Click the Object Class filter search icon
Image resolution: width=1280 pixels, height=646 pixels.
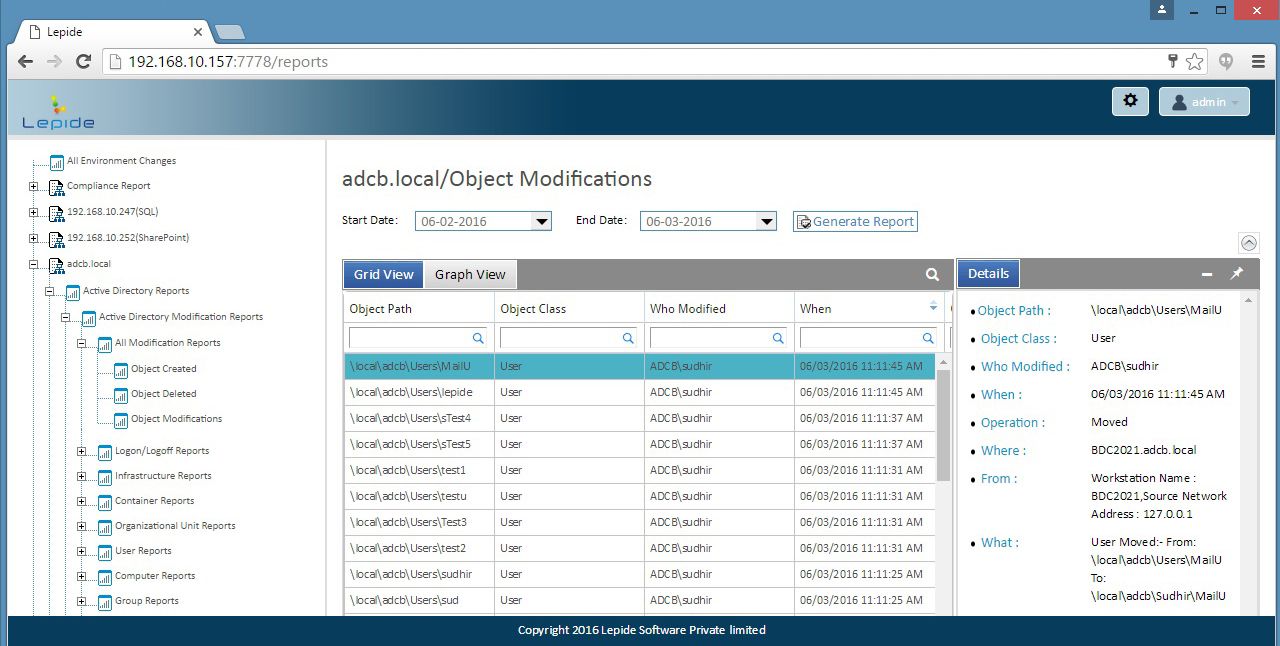(x=628, y=339)
